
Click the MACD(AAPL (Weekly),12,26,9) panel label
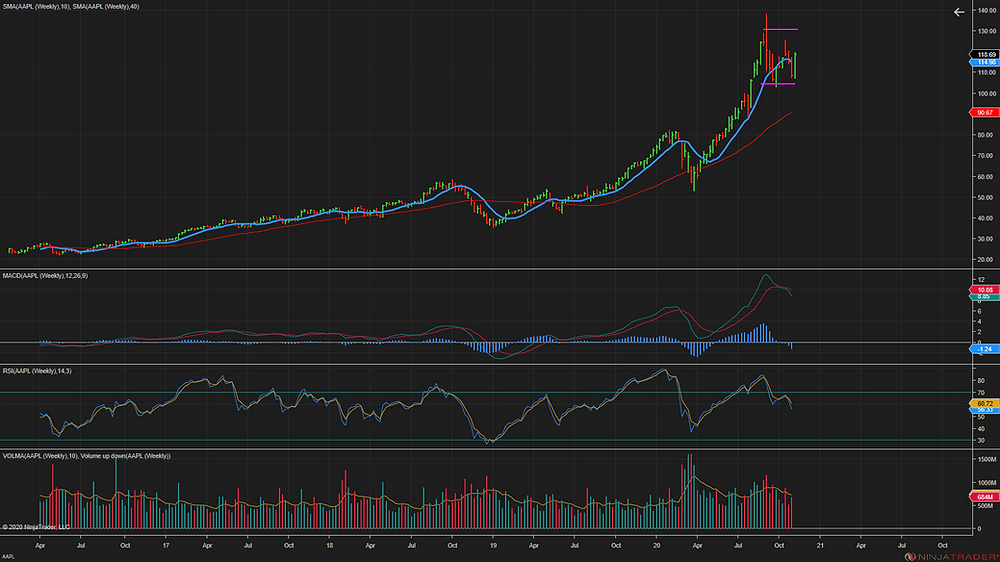(45, 276)
